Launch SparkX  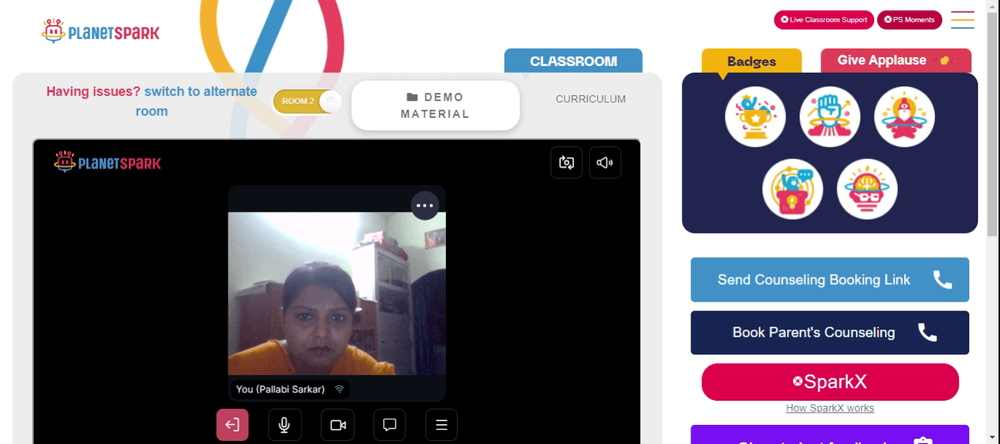point(830,382)
